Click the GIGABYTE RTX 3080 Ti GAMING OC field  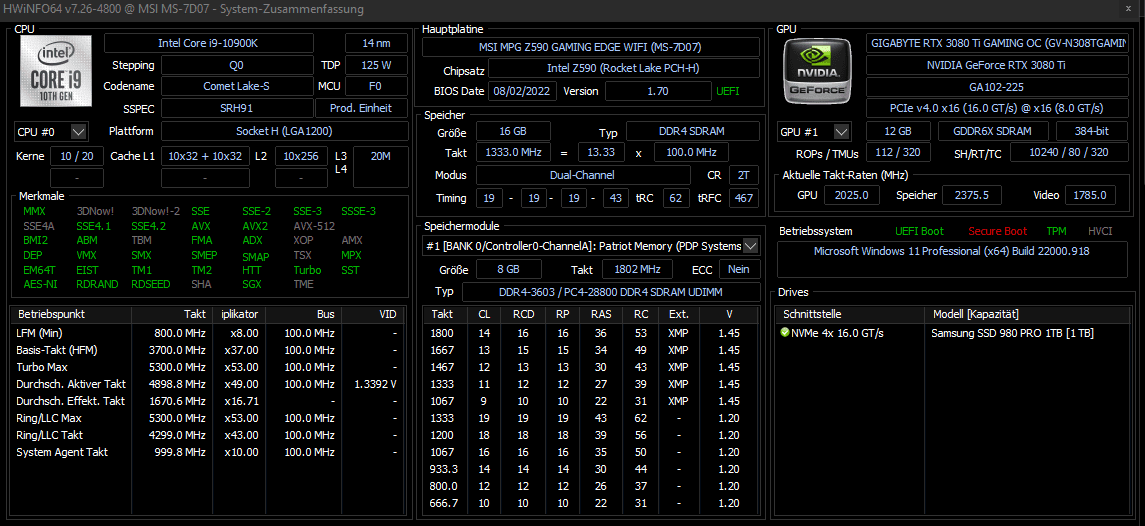pyautogui.click(x=997, y=43)
